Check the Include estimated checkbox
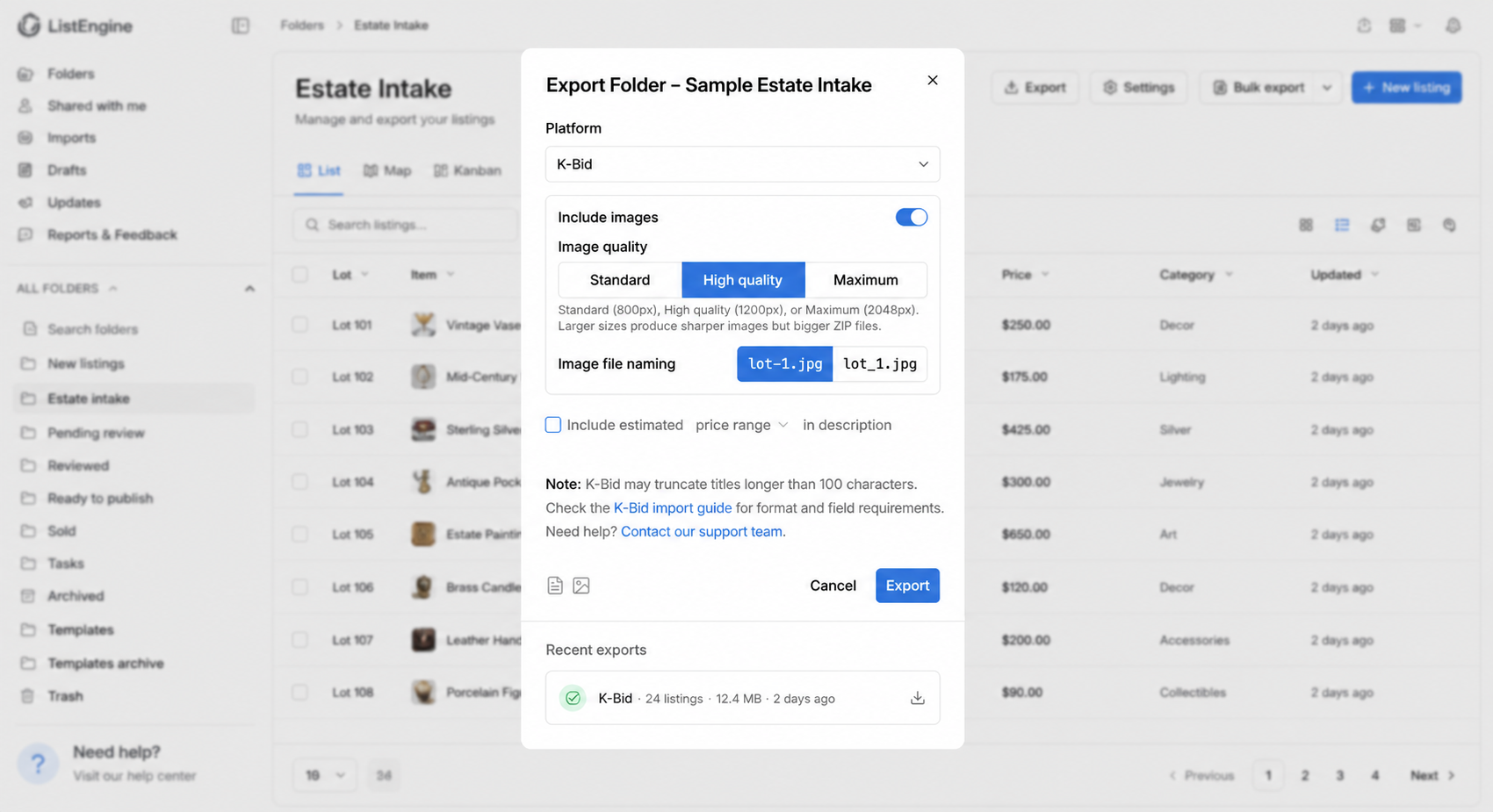This screenshot has width=1493, height=812. tap(553, 425)
